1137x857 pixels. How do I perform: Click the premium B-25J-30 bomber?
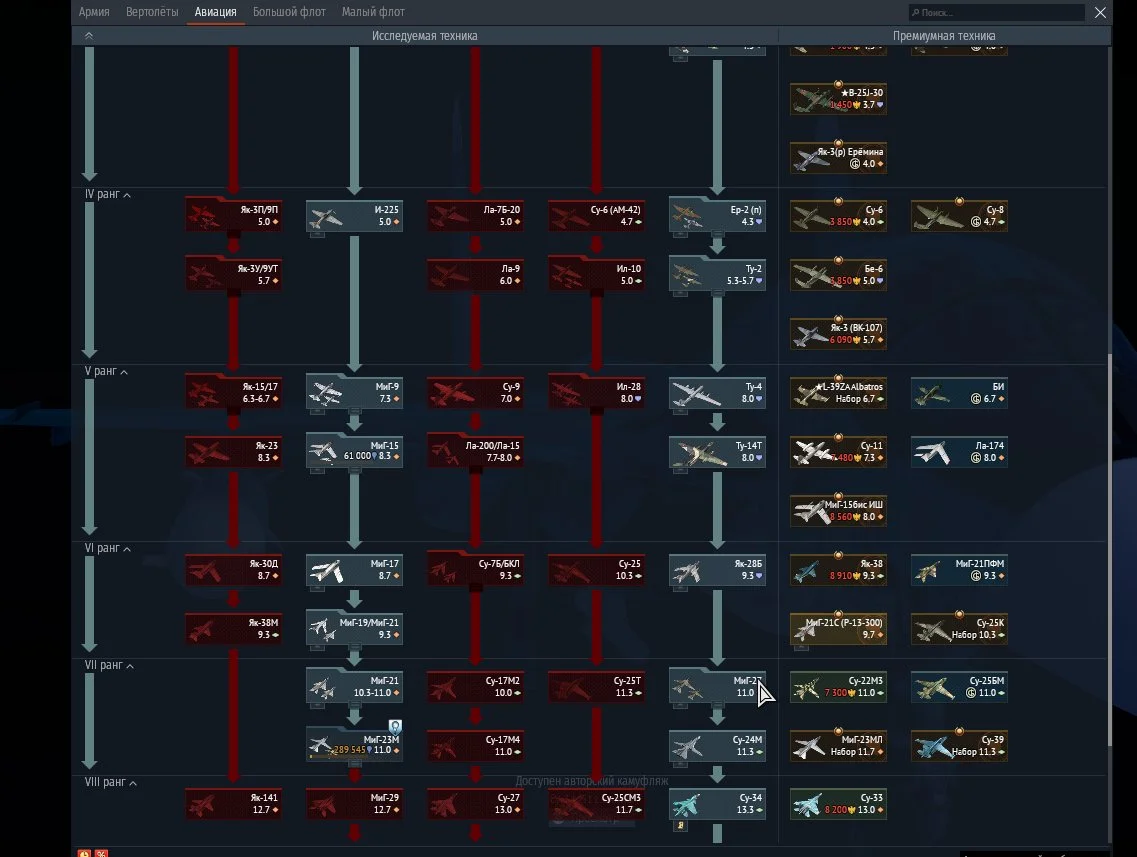coord(838,98)
